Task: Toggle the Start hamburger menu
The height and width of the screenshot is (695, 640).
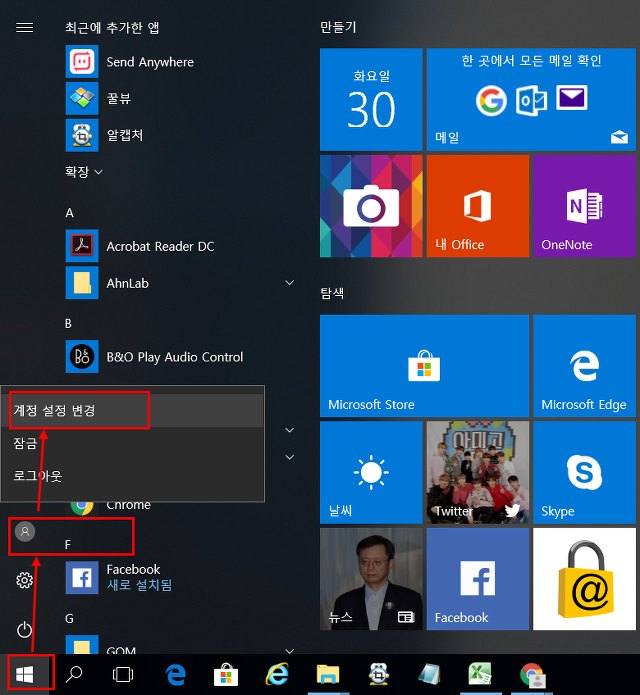Action: point(24,28)
